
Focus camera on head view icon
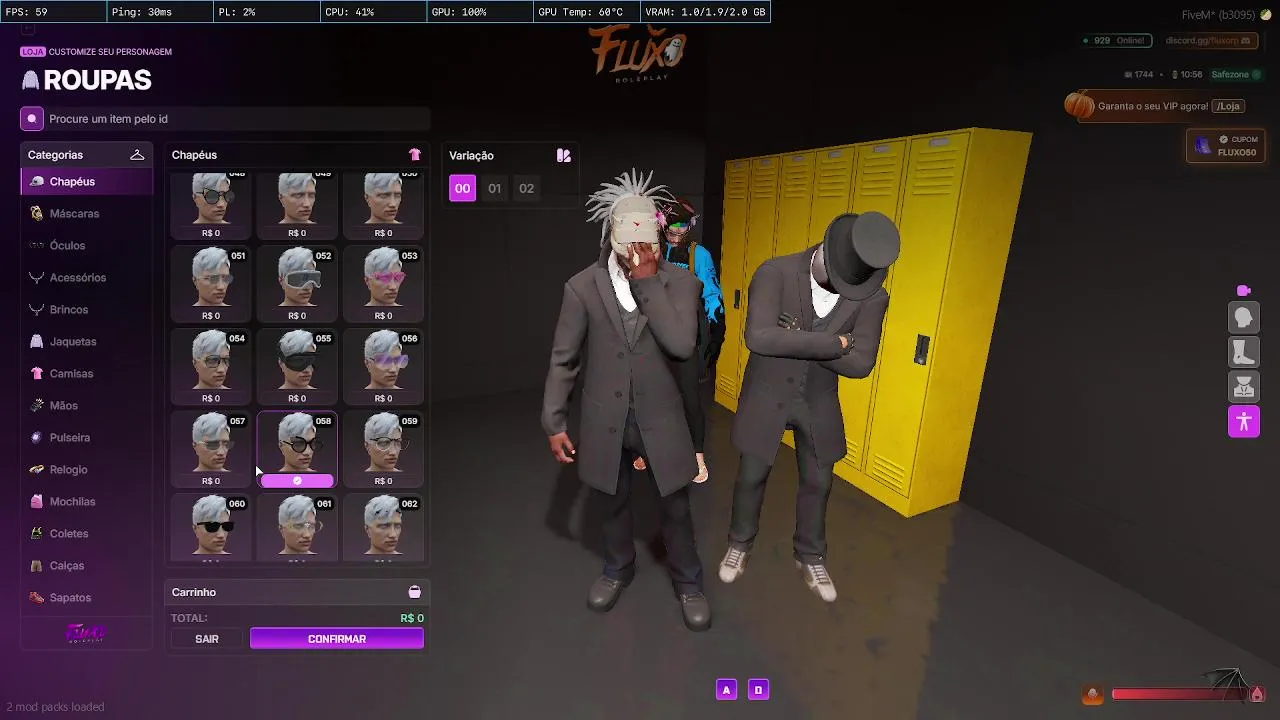coord(1244,318)
